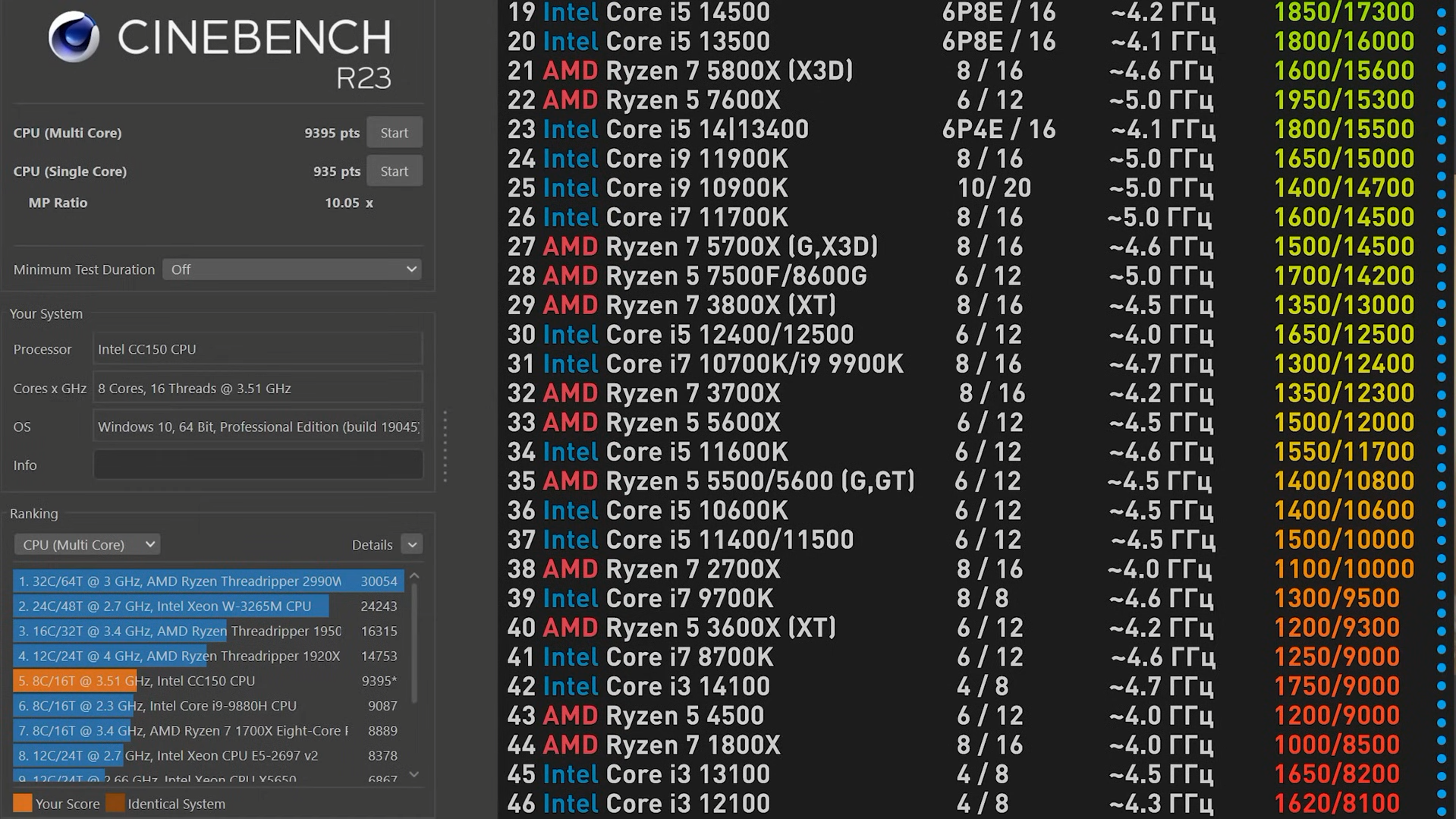Click the Cinebench sphere logo

tap(74, 36)
